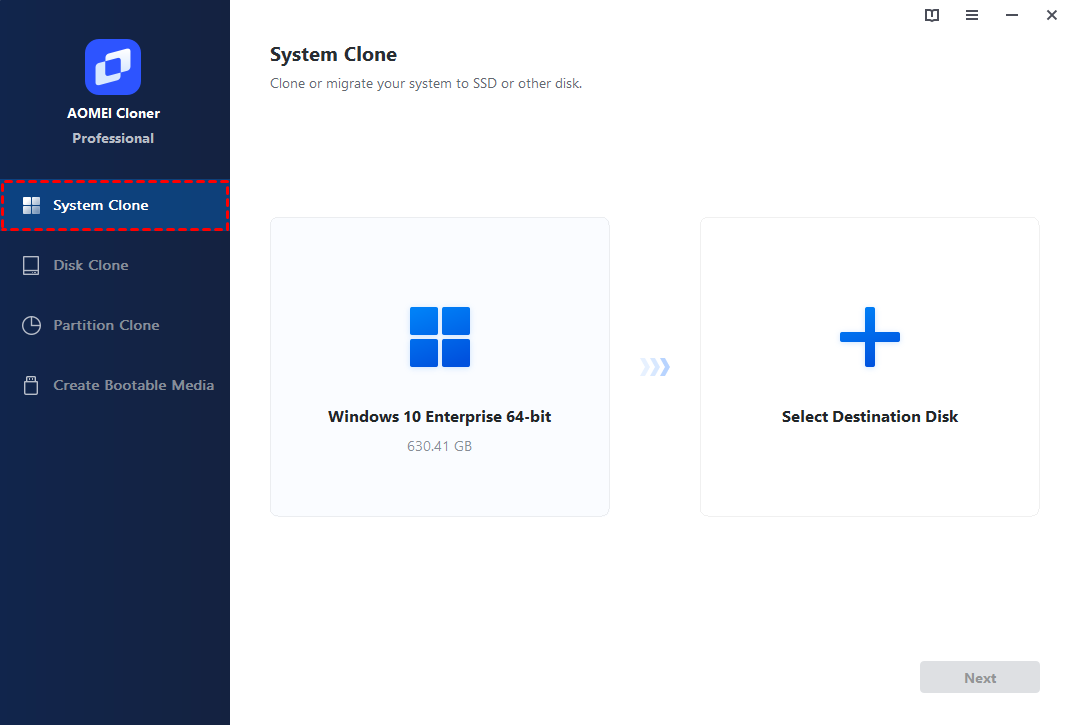Image resolution: width=1076 pixels, height=725 pixels.
Task: Select the Windows 10 Enterprise 64-bit source
Action: (440, 367)
